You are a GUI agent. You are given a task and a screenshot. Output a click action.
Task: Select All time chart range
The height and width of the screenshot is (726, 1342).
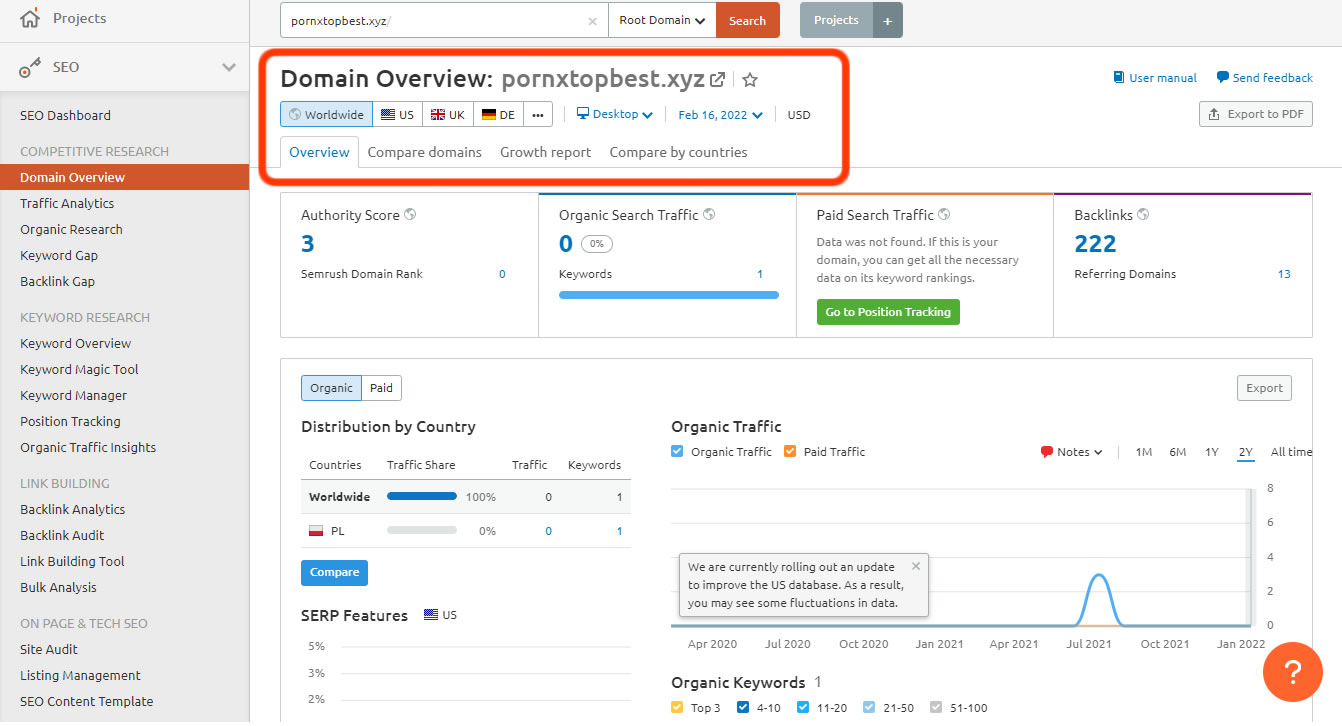[1291, 452]
